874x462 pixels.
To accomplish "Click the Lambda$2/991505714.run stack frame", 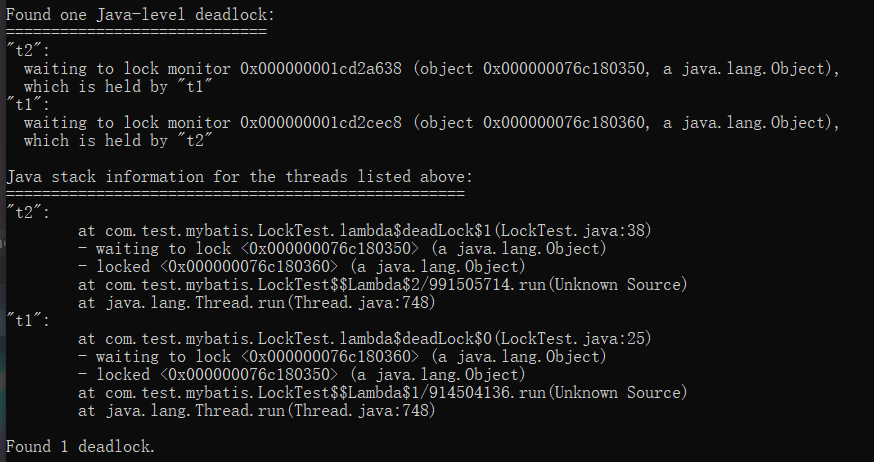I will coord(382,285).
